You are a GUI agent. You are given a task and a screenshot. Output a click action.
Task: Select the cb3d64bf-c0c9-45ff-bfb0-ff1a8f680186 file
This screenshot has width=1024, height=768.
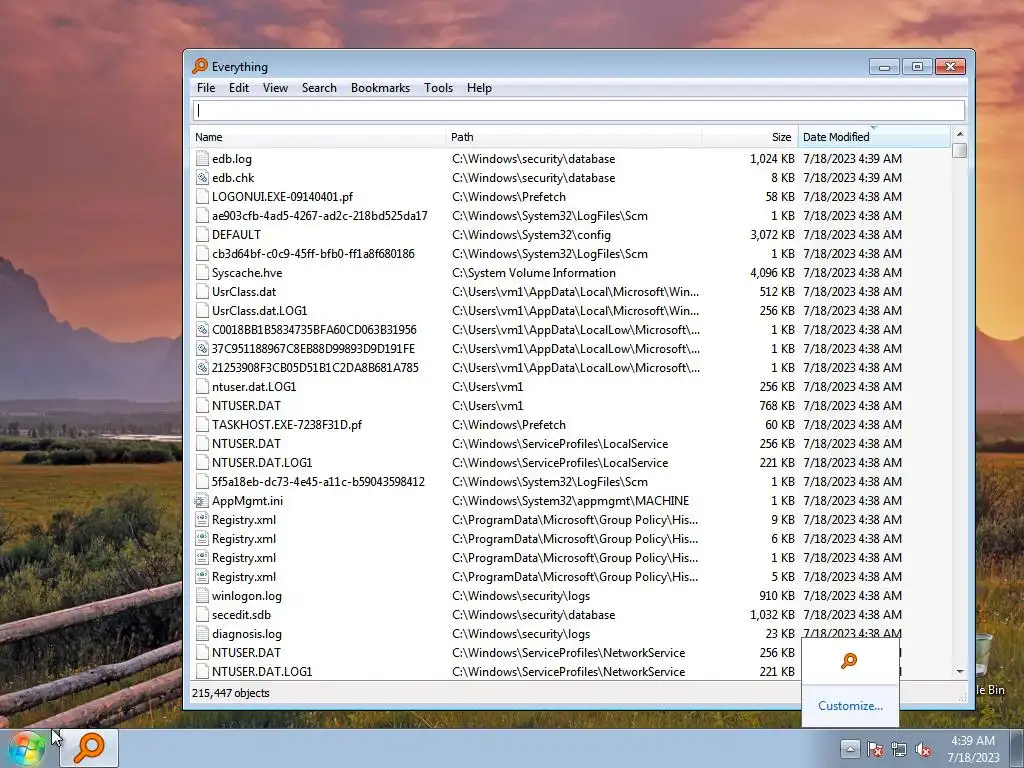(x=313, y=253)
